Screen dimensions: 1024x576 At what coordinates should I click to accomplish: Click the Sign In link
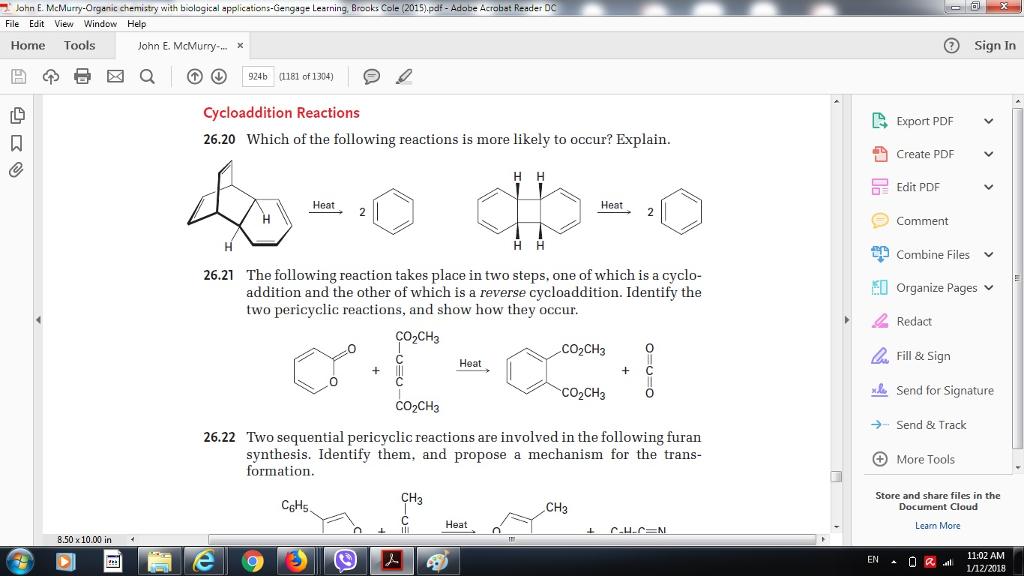(x=995, y=46)
